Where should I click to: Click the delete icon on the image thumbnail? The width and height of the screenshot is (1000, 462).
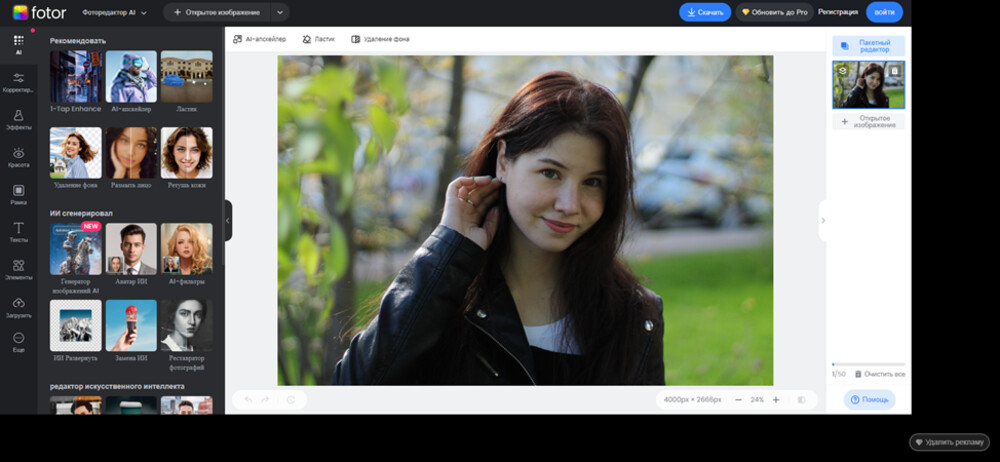895,71
